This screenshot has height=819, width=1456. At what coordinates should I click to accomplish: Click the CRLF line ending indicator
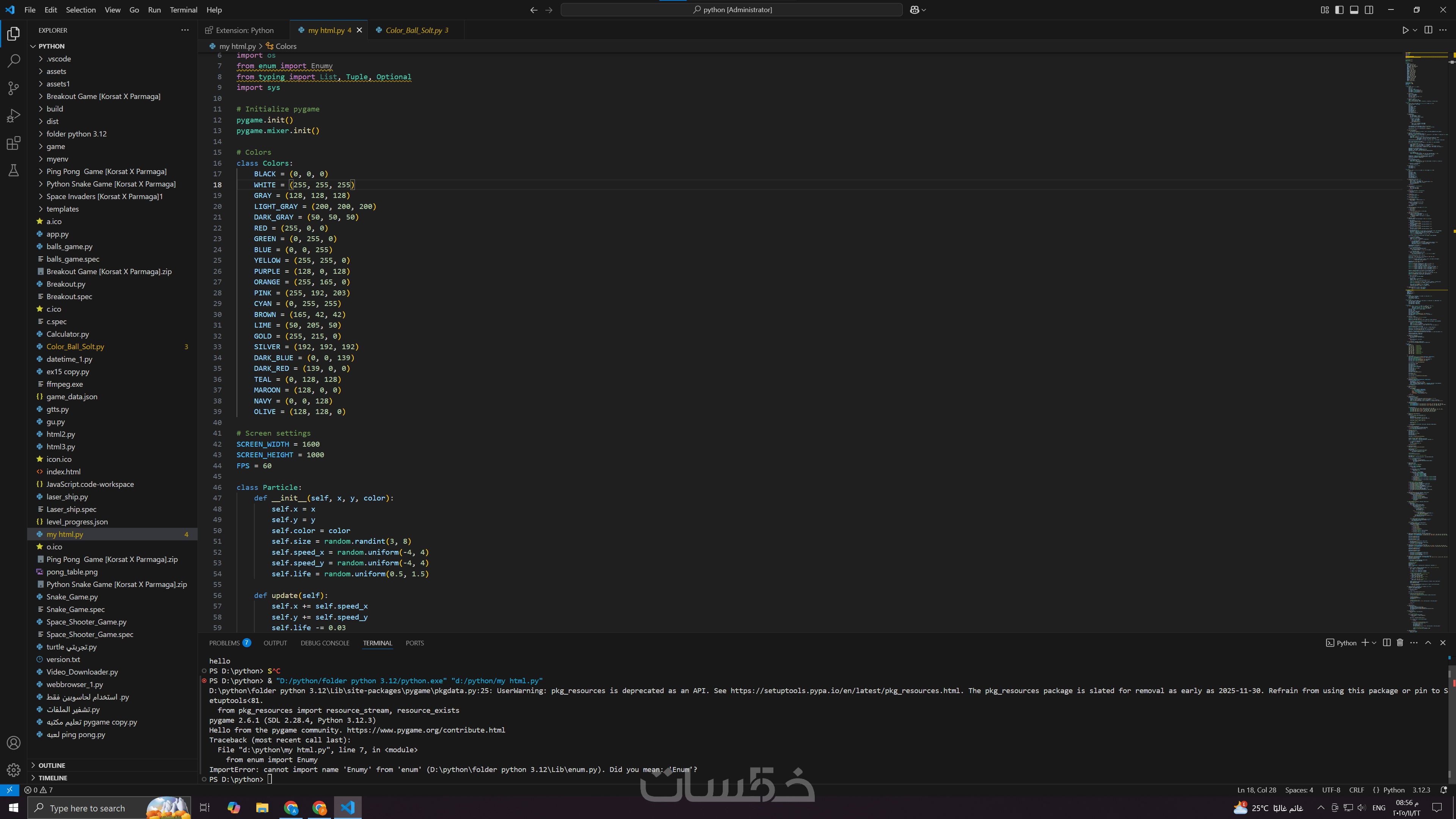pyautogui.click(x=1356, y=790)
